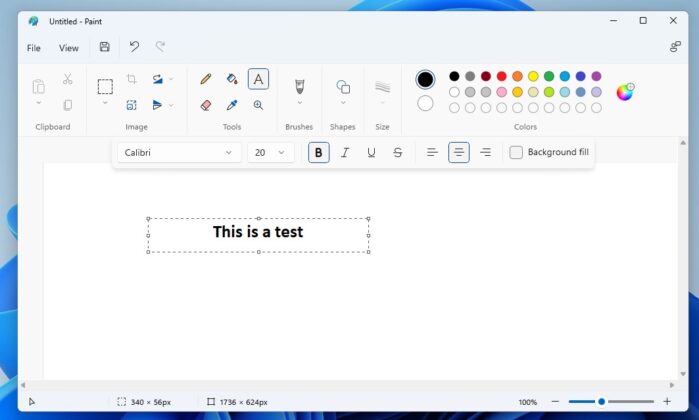Expand the Paste options chevron
Image resolution: width=699 pixels, height=420 pixels.
(x=39, y=103)
